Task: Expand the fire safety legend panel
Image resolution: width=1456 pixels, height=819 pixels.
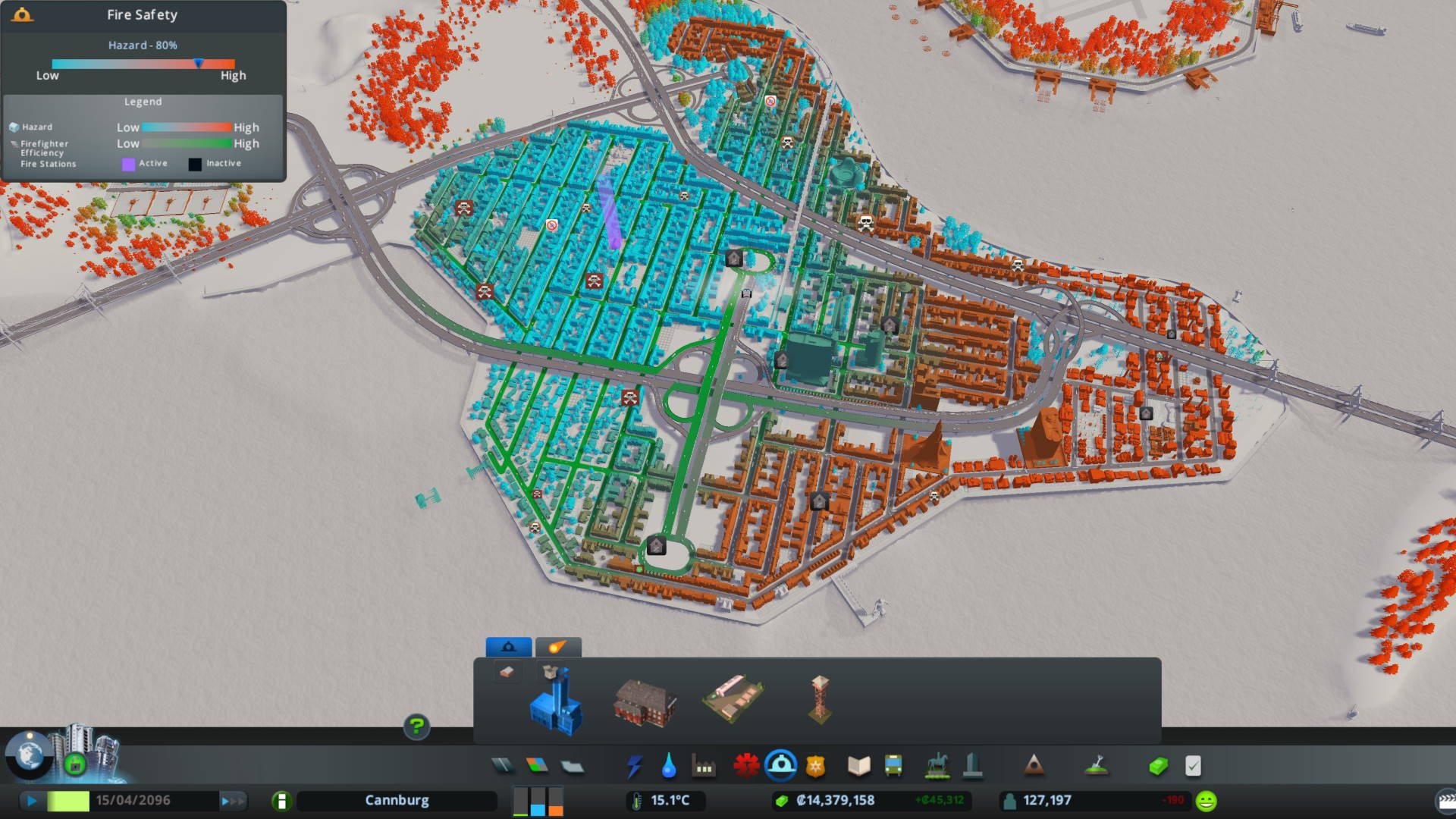Action: click(145, 100)
